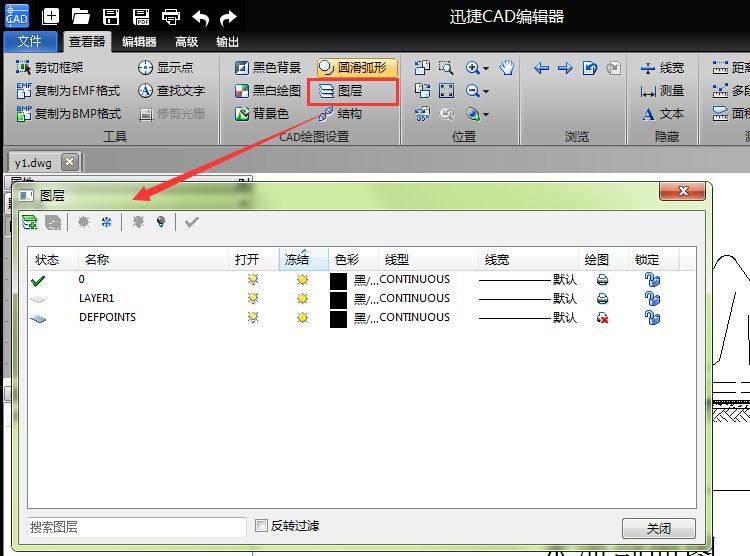Click the undo arrow in title bar
The width and height of the screenshot is (750, 556).
click(200, 16)
